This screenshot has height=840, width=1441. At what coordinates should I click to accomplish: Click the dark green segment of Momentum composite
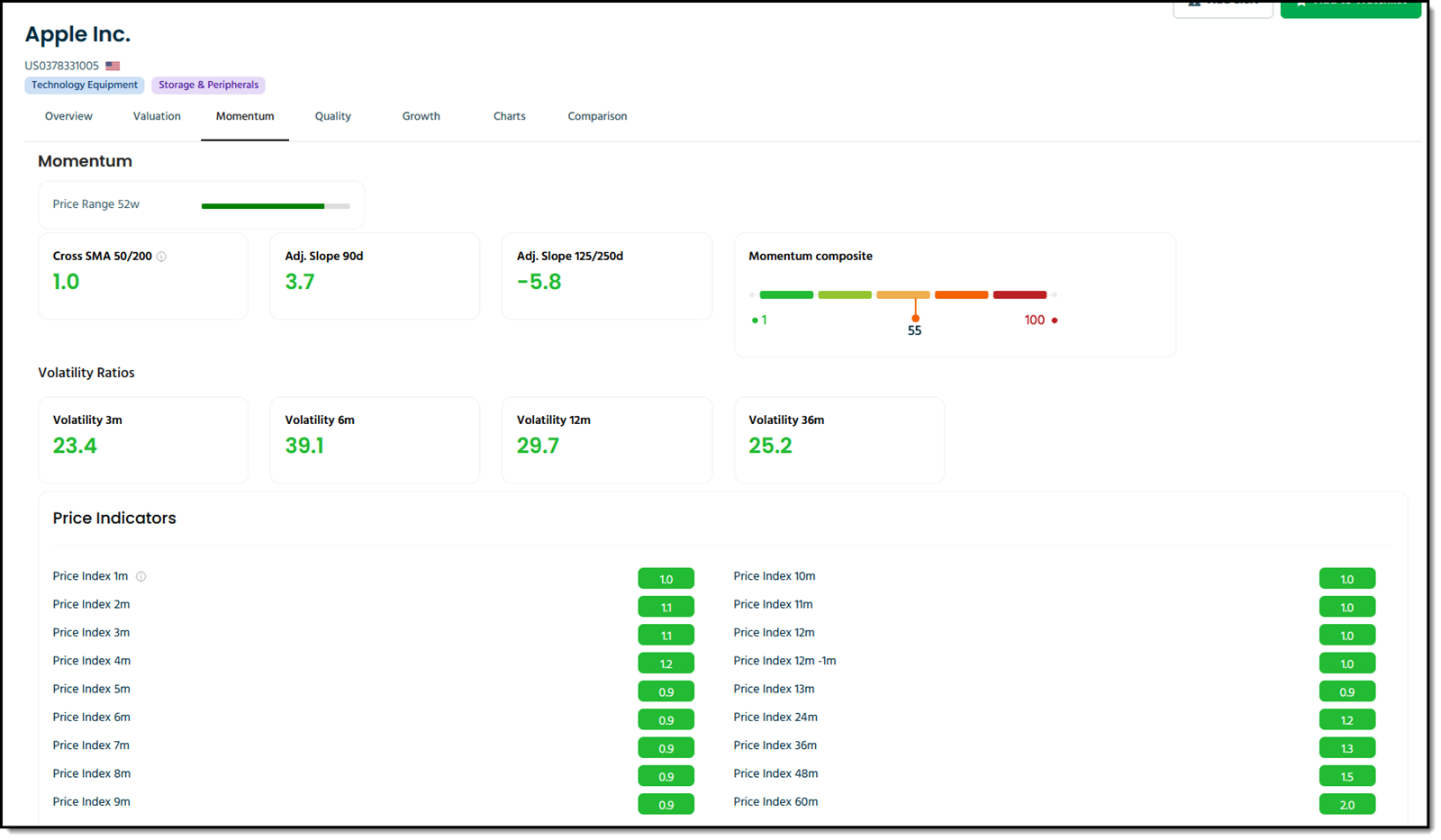tap(786, 294)
